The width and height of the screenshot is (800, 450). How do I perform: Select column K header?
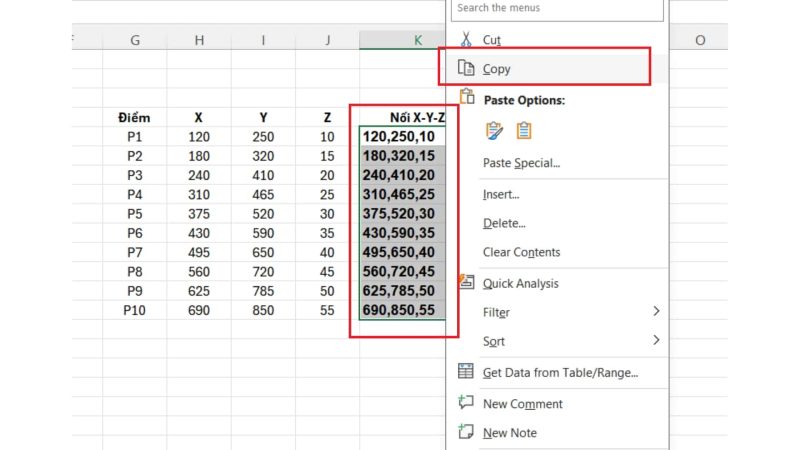pyautogui.click(x=403, y=40)
